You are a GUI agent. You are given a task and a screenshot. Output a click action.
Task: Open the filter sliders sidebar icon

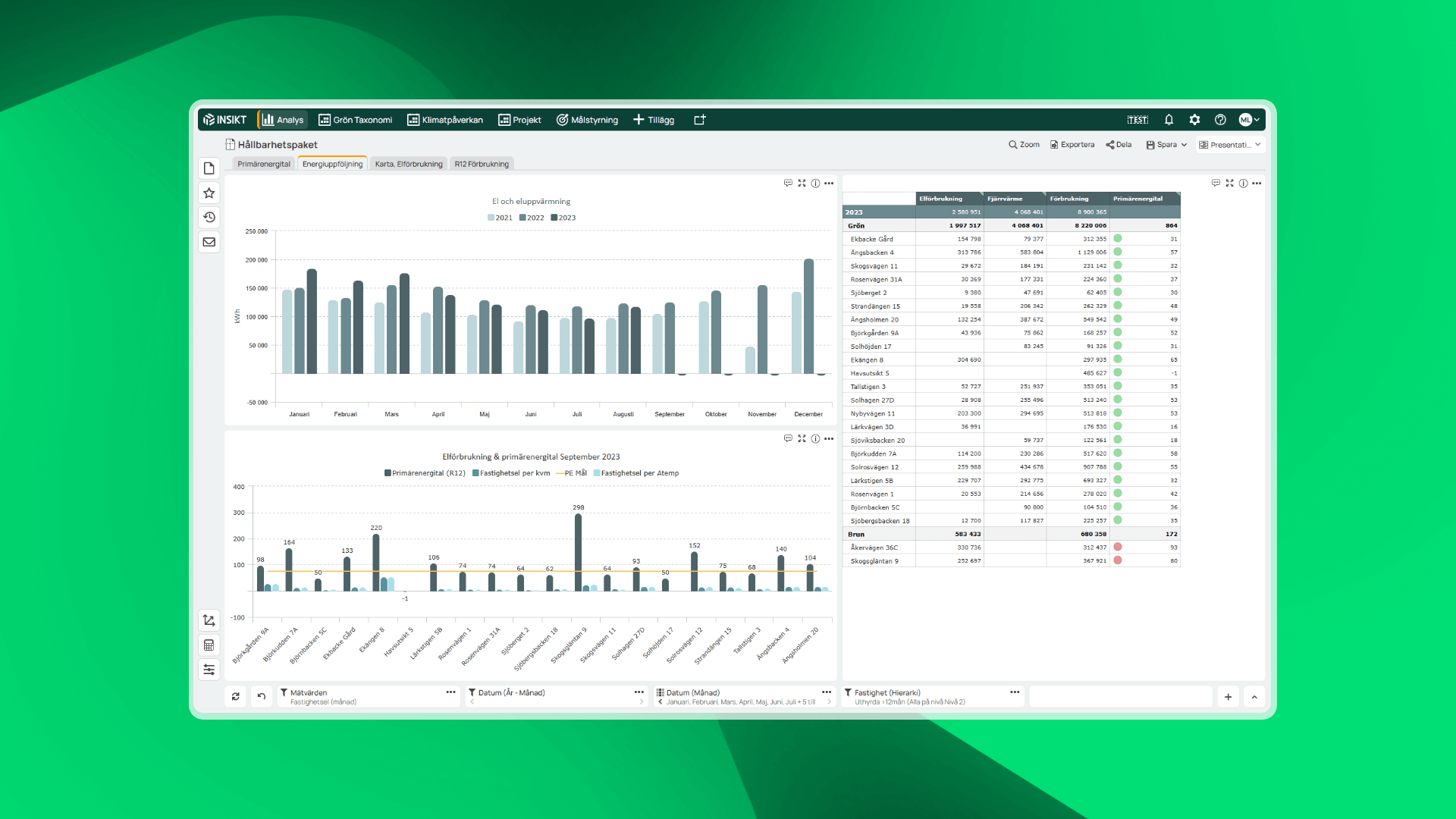209,670
